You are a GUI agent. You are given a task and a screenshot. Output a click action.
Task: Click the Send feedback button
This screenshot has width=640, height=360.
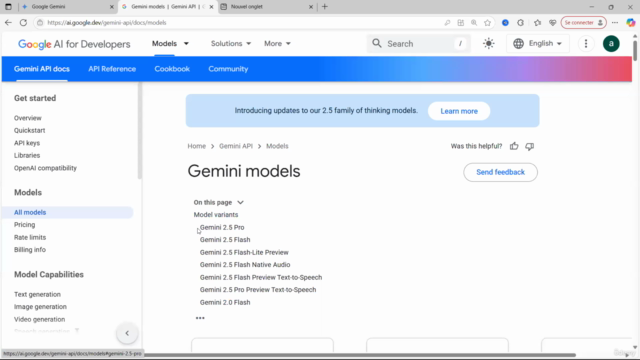500,172
